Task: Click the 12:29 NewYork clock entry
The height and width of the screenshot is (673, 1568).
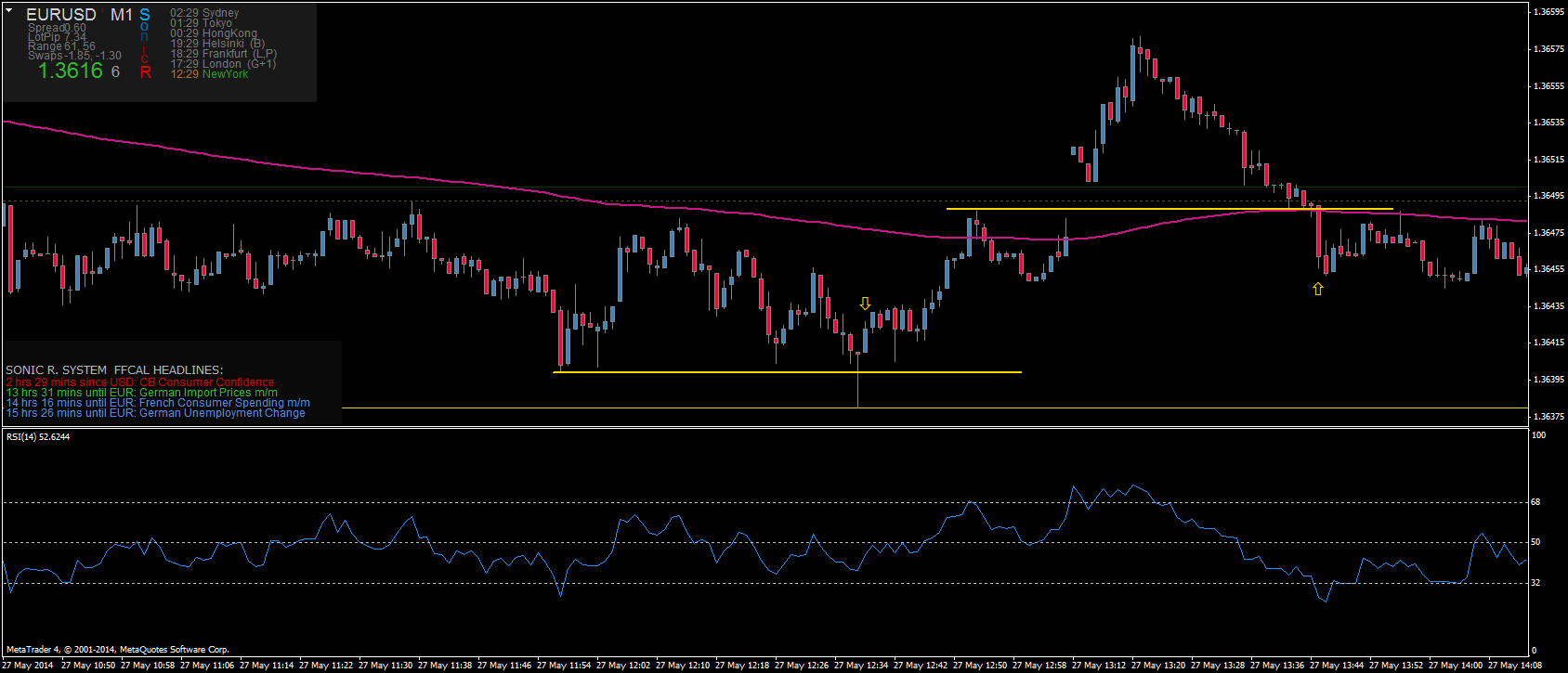Action: (x=209, y=74)
